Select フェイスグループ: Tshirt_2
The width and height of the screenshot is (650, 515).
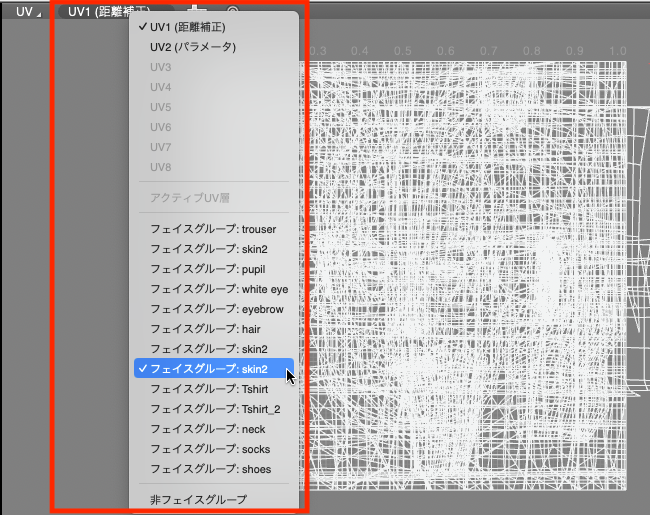tap(215, 409)
